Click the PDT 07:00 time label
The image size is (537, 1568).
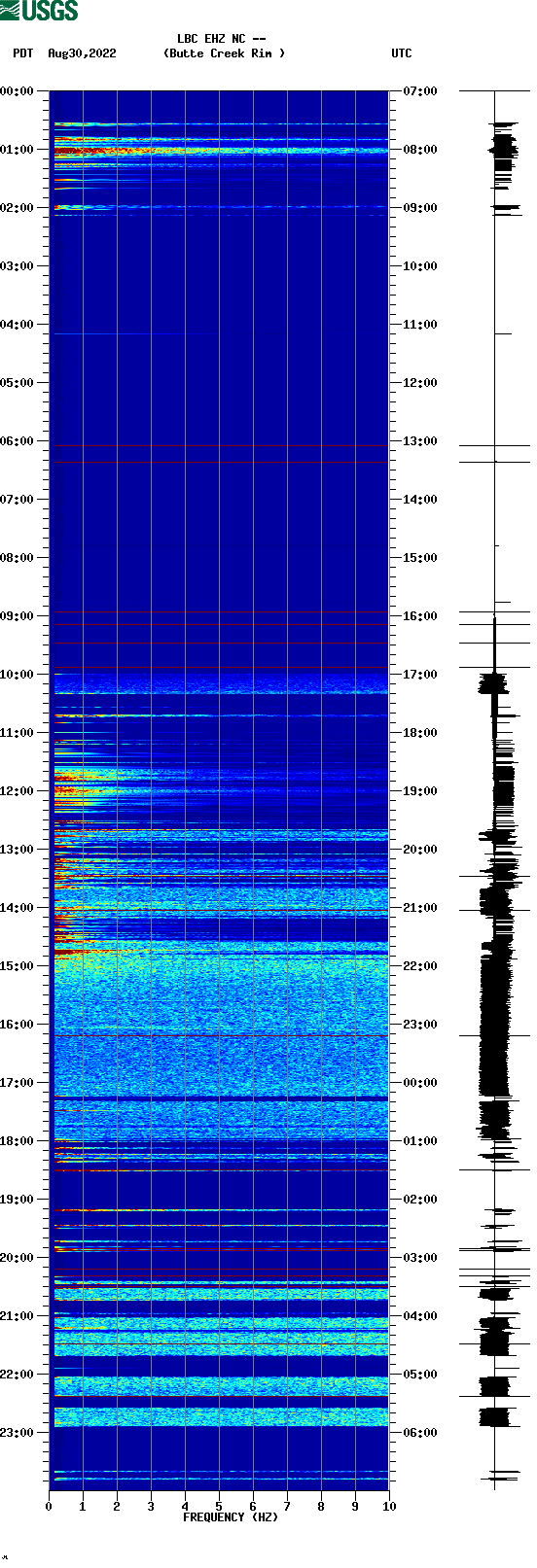(x=18, y=500)
